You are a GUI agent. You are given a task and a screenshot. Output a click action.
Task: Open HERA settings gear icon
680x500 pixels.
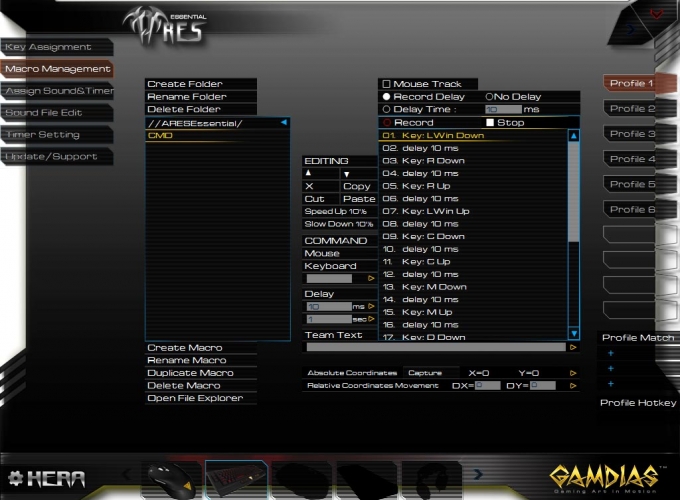16,478
